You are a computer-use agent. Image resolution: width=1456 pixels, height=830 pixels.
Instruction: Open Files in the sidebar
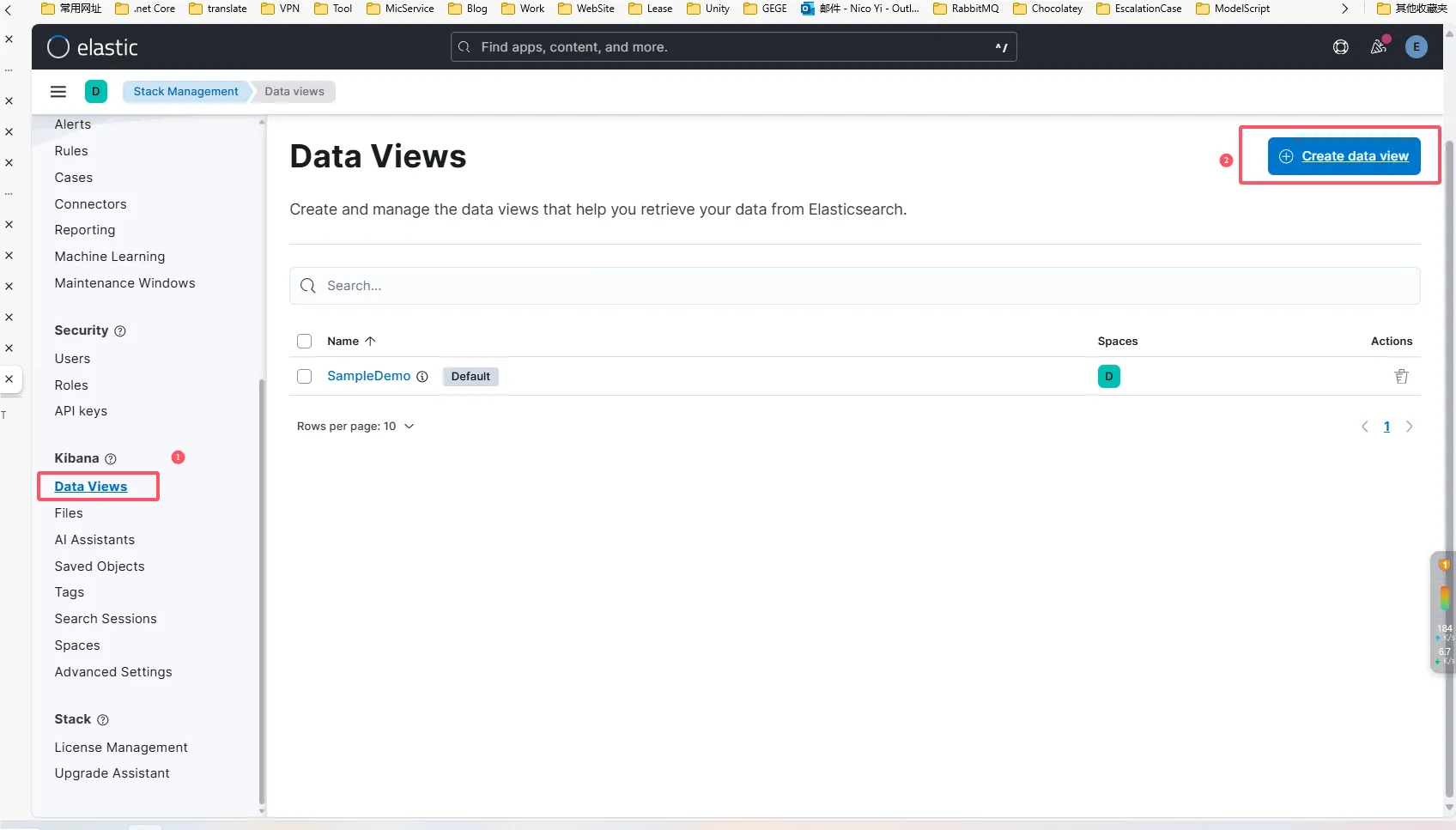pyautogui.click(x=69, y=513)
